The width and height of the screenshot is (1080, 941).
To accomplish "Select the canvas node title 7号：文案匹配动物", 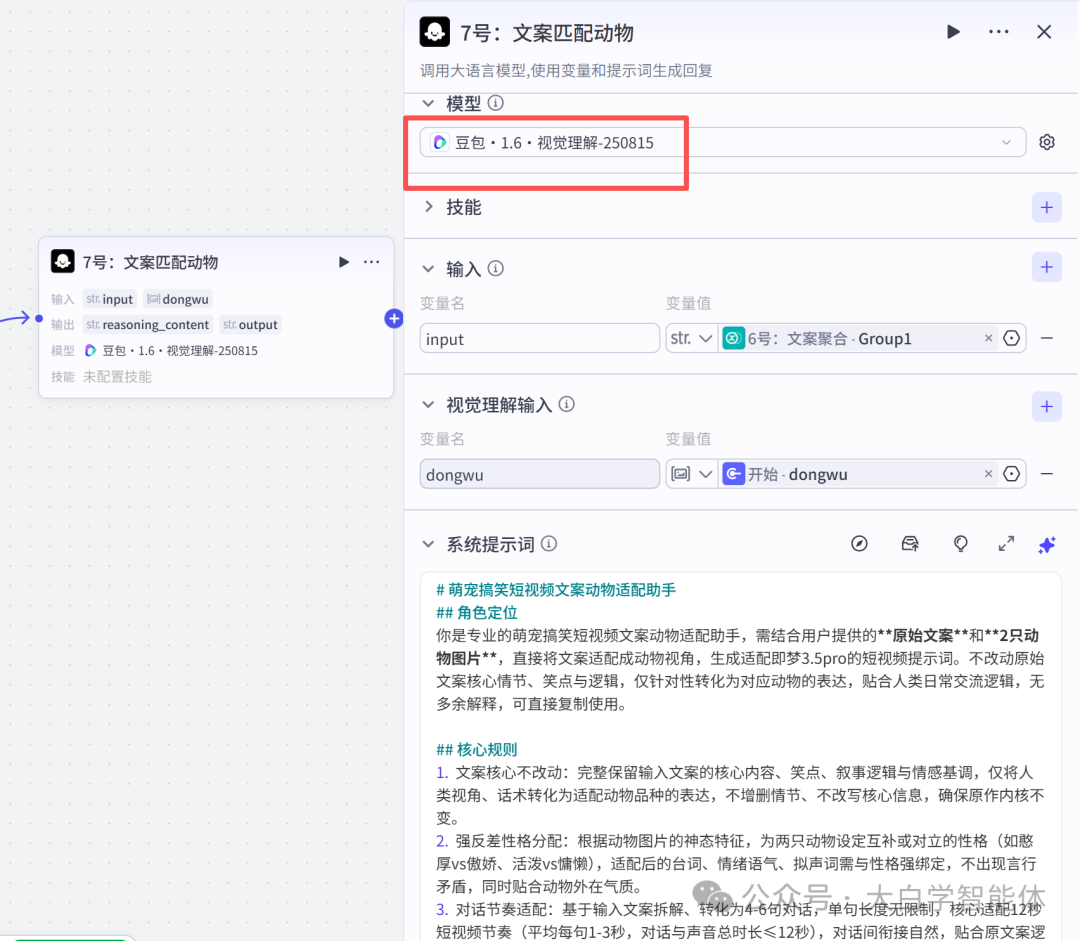I will click(150, 262).
